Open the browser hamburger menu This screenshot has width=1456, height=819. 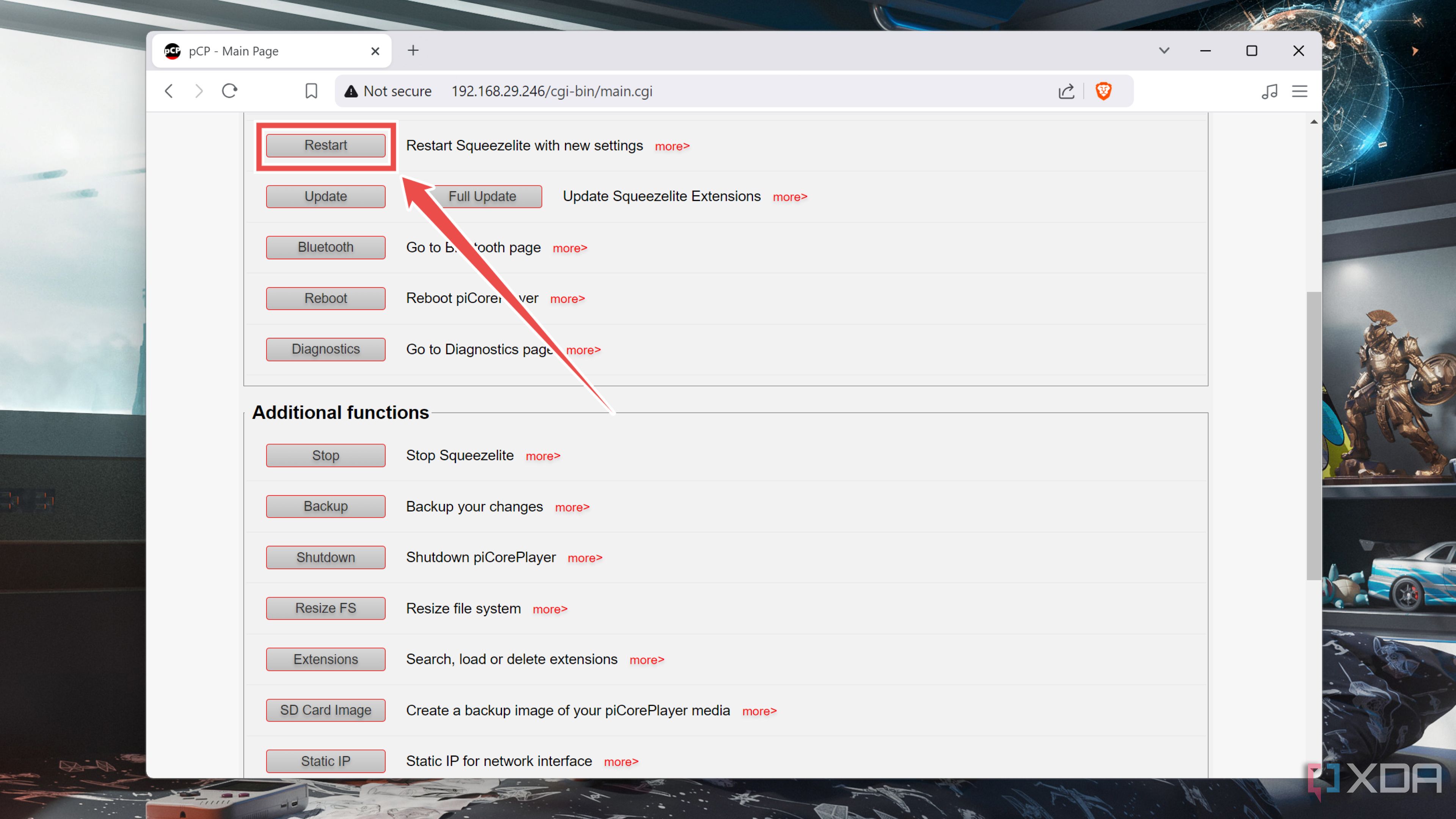tap(1299, 91)
